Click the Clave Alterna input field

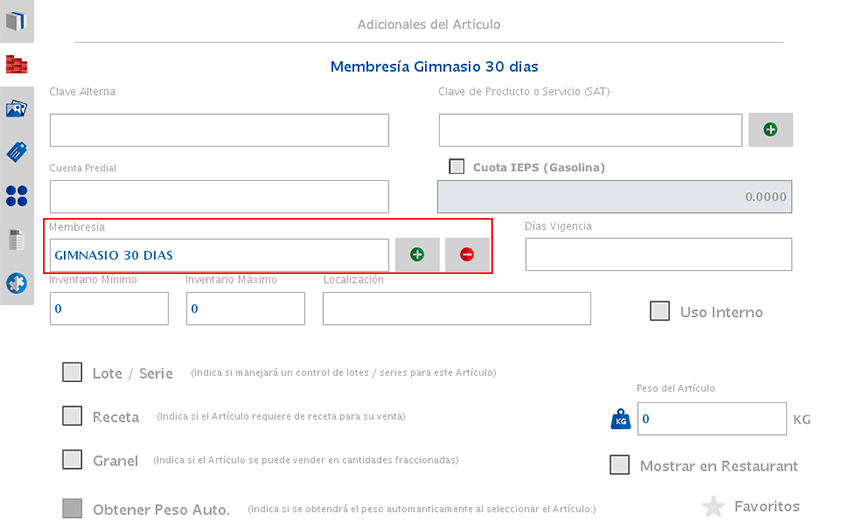point(219,130)
